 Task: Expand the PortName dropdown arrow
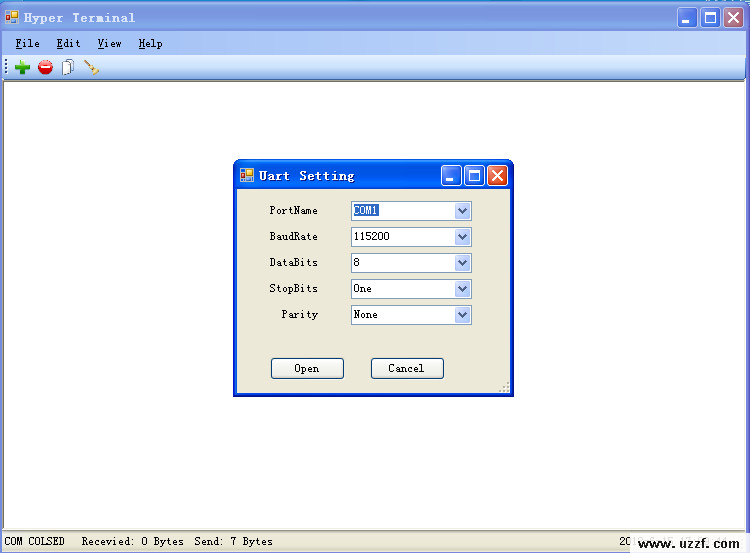[x=462, y=210]
